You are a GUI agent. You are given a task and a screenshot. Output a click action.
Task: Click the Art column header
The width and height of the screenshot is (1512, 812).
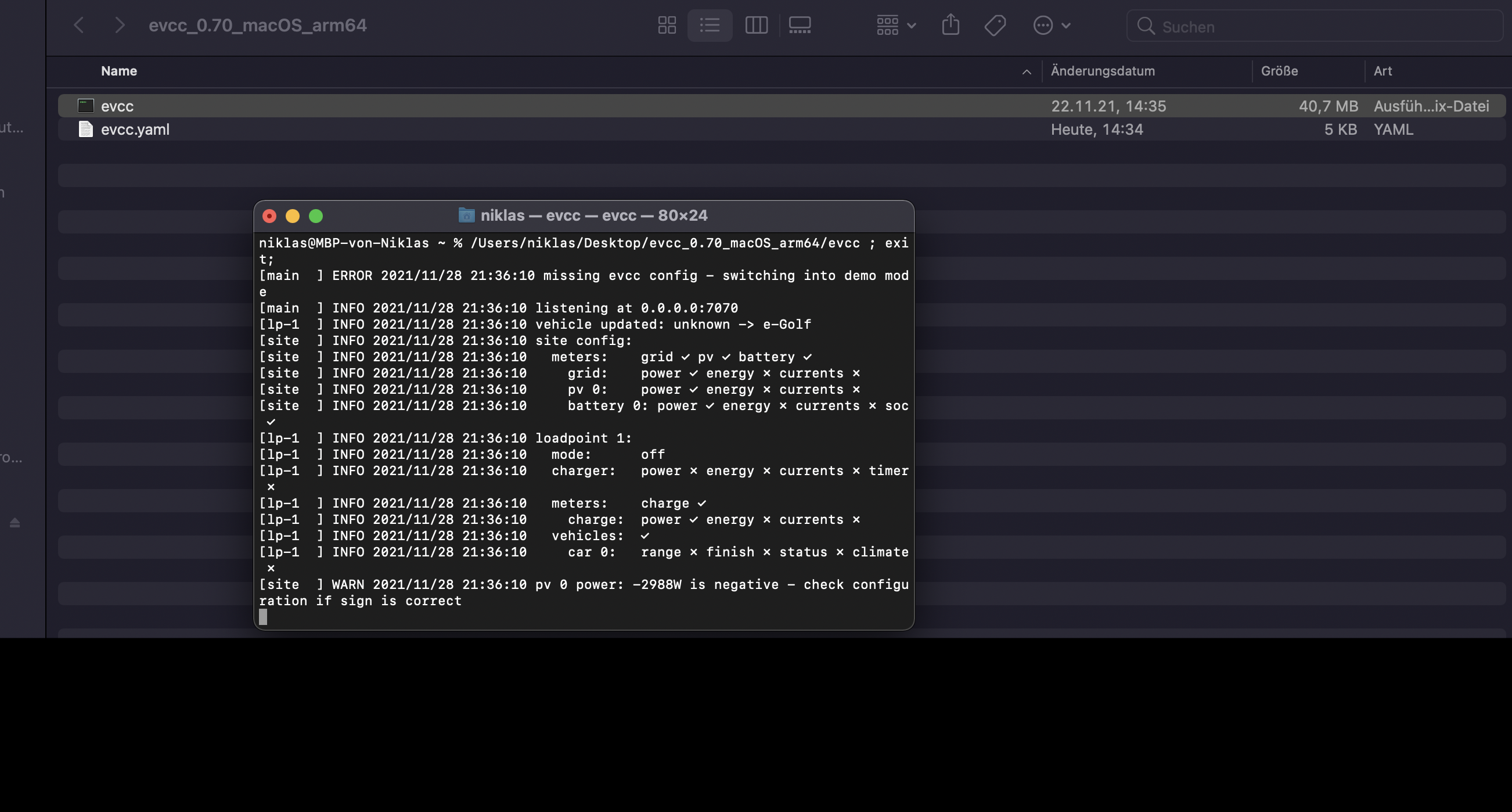(x=1383, y=70)
